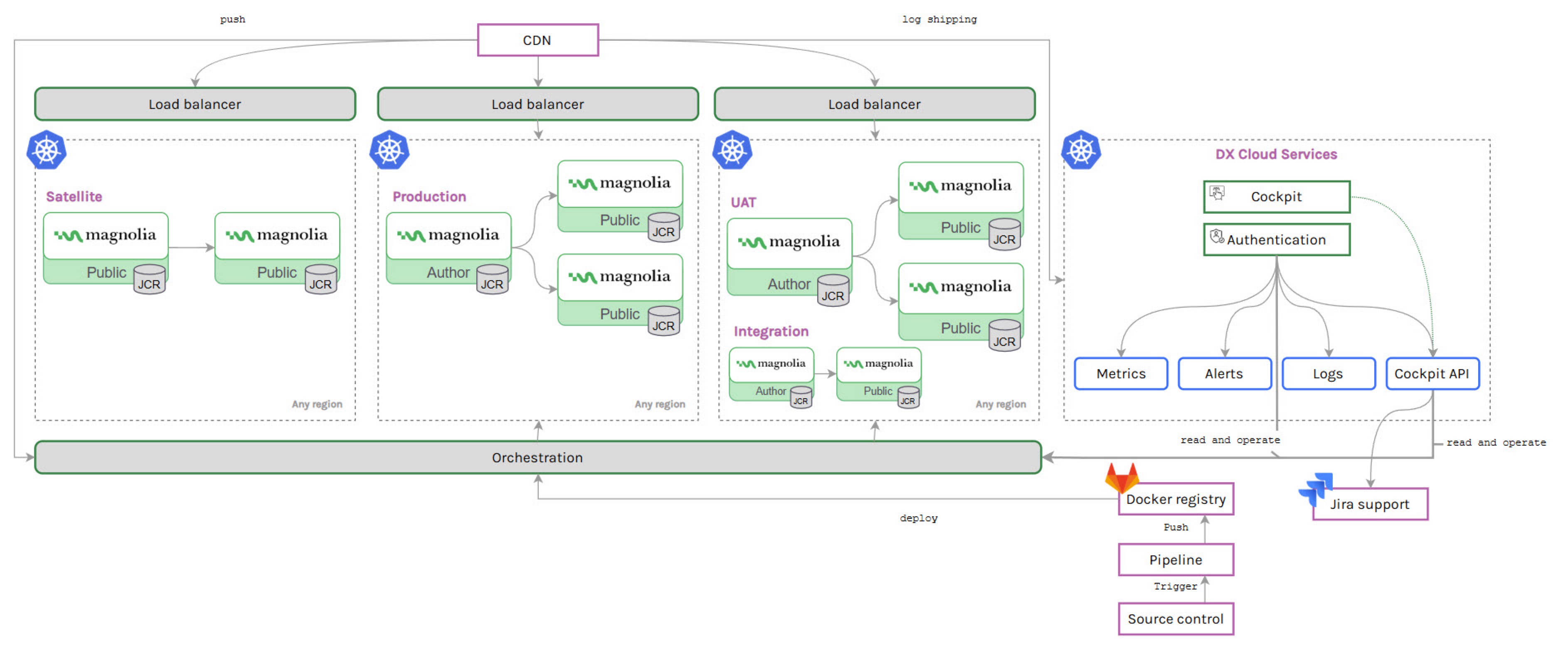Select the Docker registry box
Image resolution: width=1568 pixels, height=651 pixels.
click(x=1176, y=499)
